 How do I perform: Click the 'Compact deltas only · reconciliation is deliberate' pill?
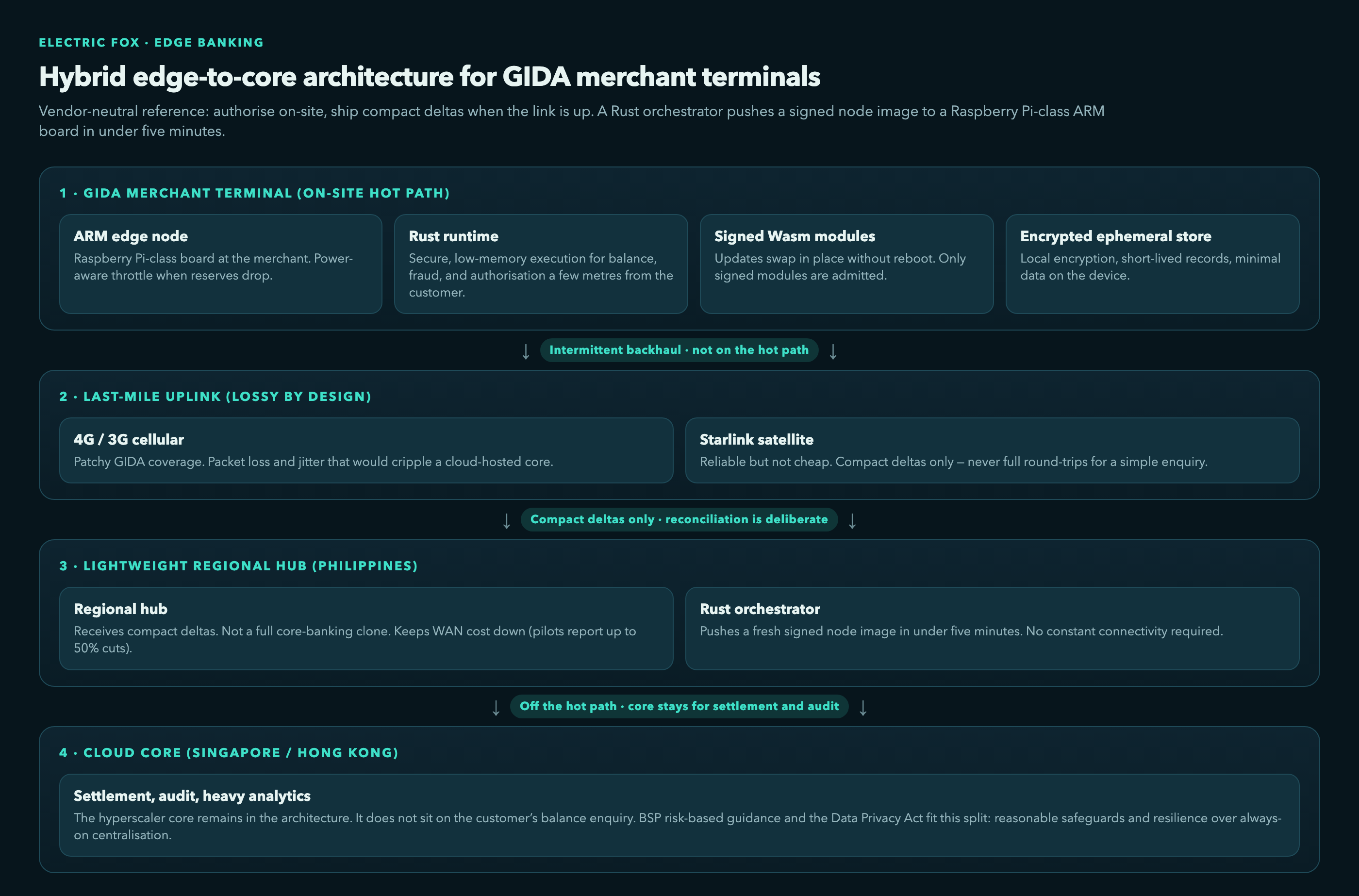coord(679,519)
